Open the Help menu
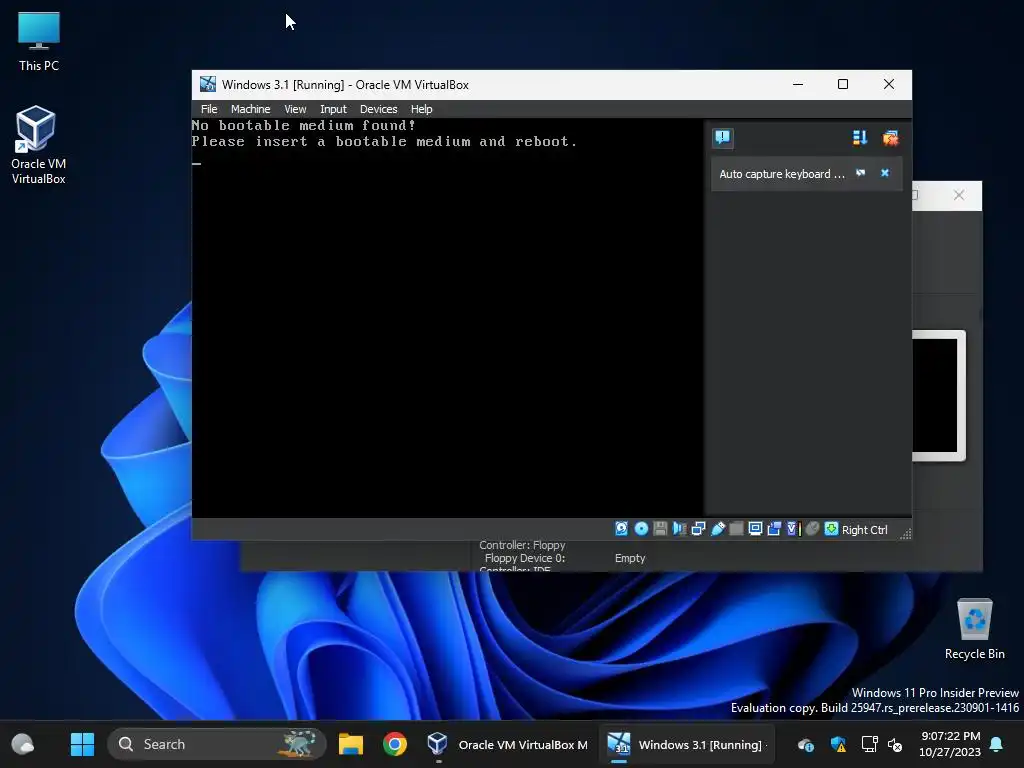 421,109
